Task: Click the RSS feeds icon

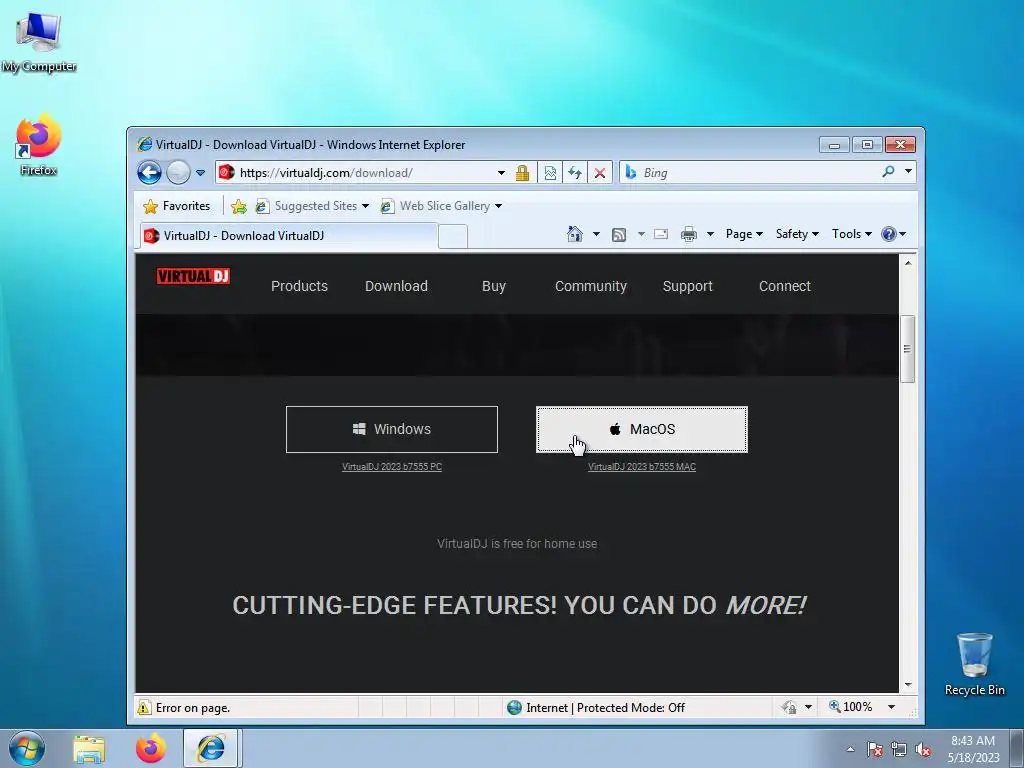Action: (619, 234)
